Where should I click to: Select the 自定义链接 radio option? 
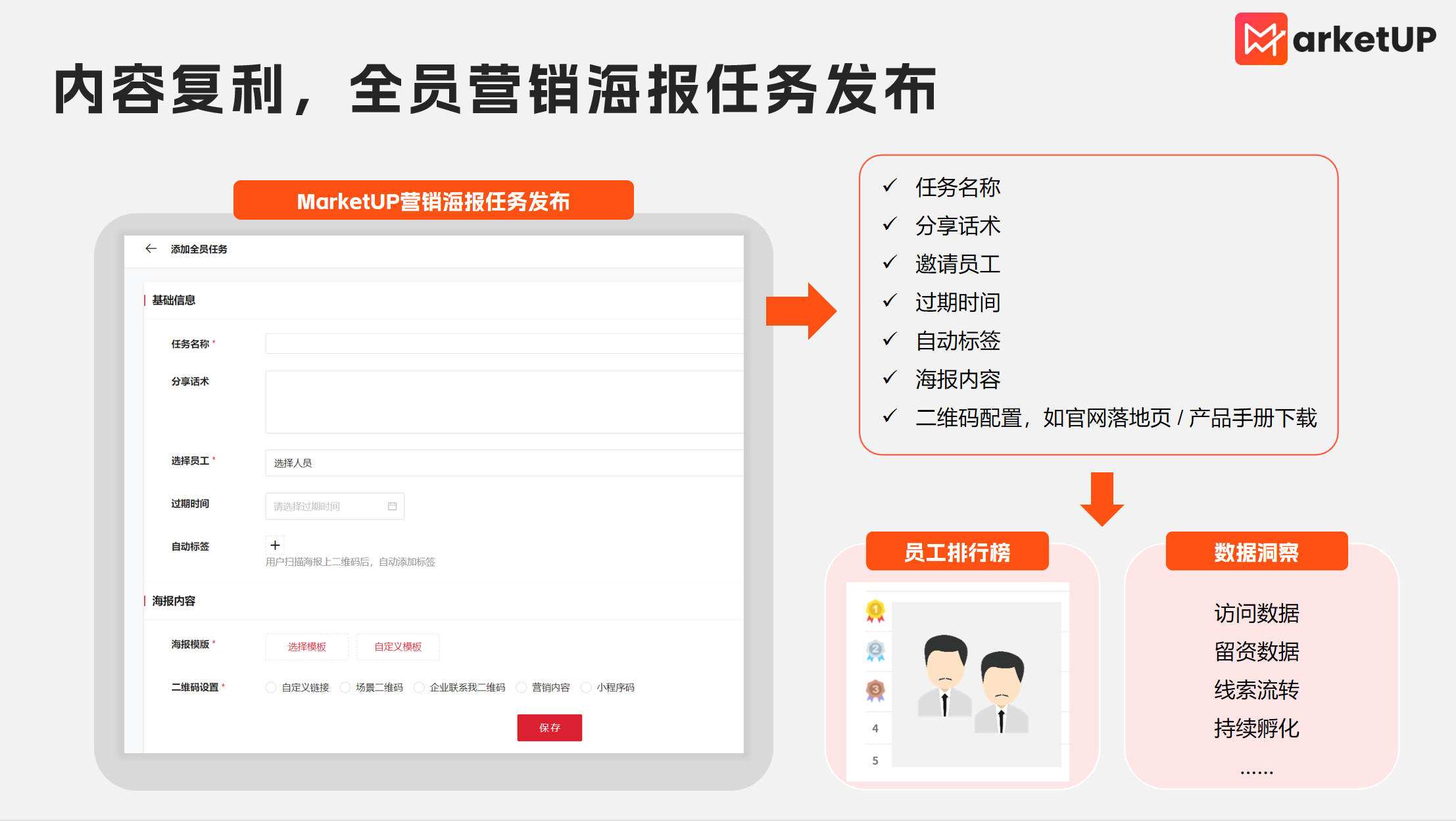coord(270,687)
